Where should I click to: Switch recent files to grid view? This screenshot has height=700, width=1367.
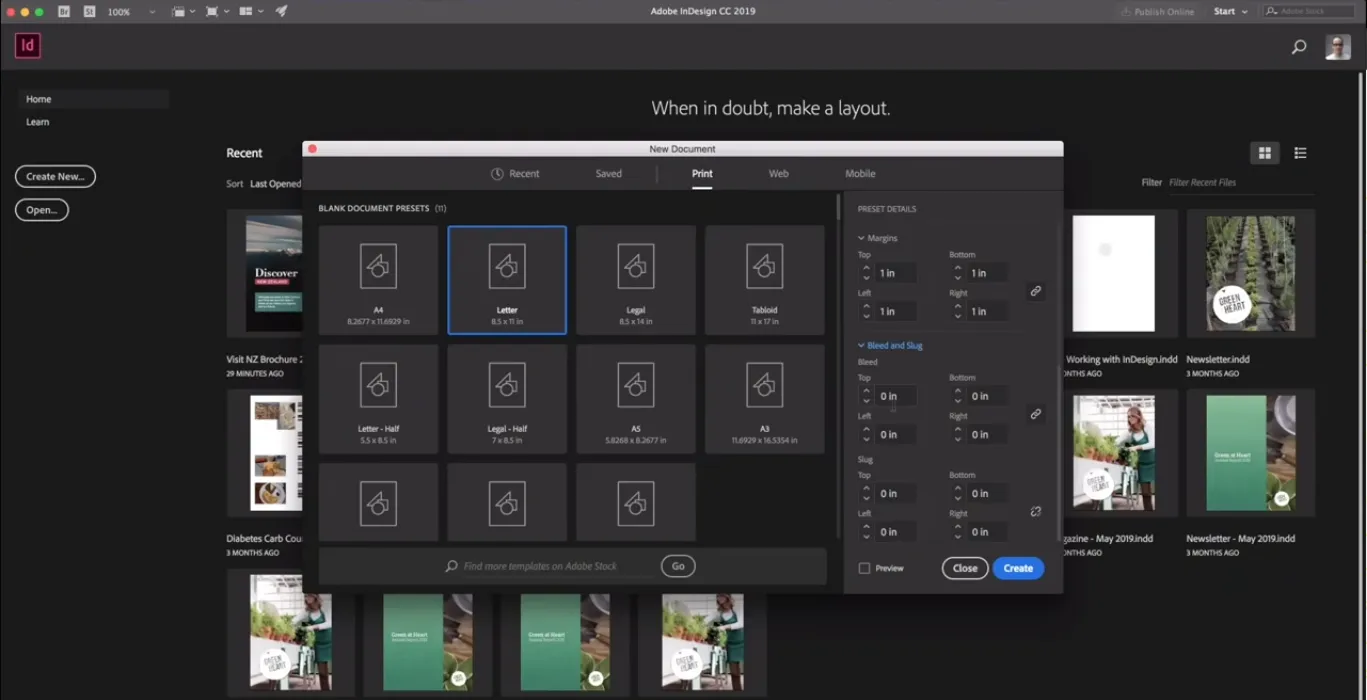[1264, 153]
